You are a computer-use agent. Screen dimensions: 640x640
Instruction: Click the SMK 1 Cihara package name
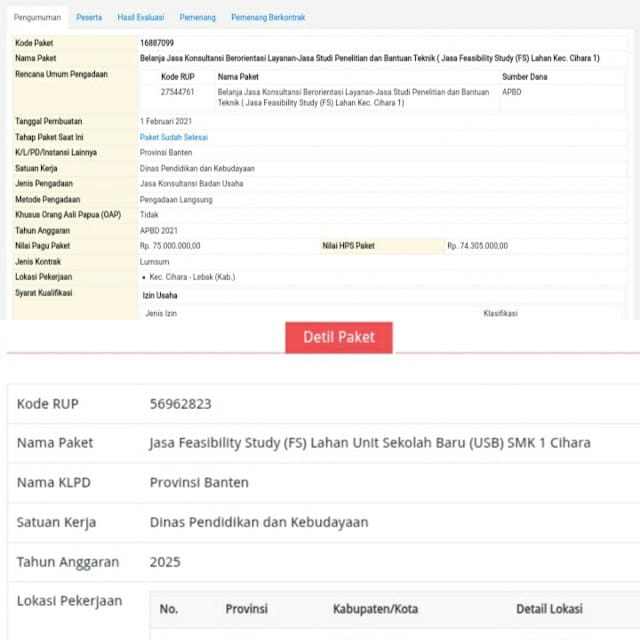(x=369, y=442)
